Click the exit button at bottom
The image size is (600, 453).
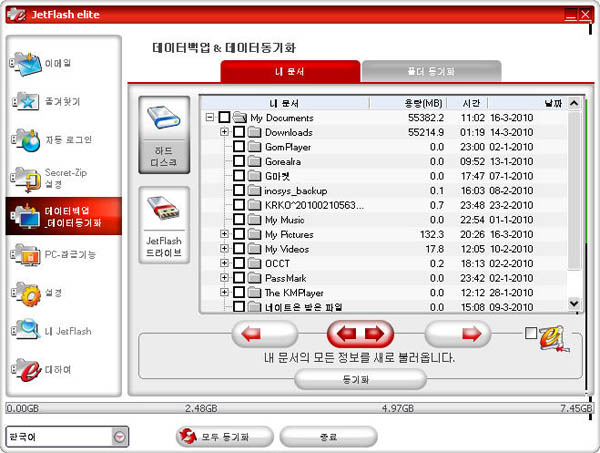point(328,437)
